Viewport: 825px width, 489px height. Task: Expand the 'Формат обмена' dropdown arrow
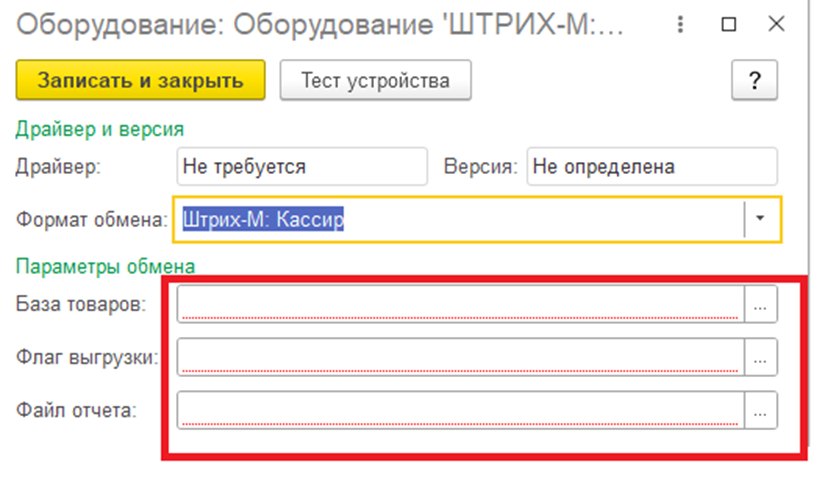760,219
